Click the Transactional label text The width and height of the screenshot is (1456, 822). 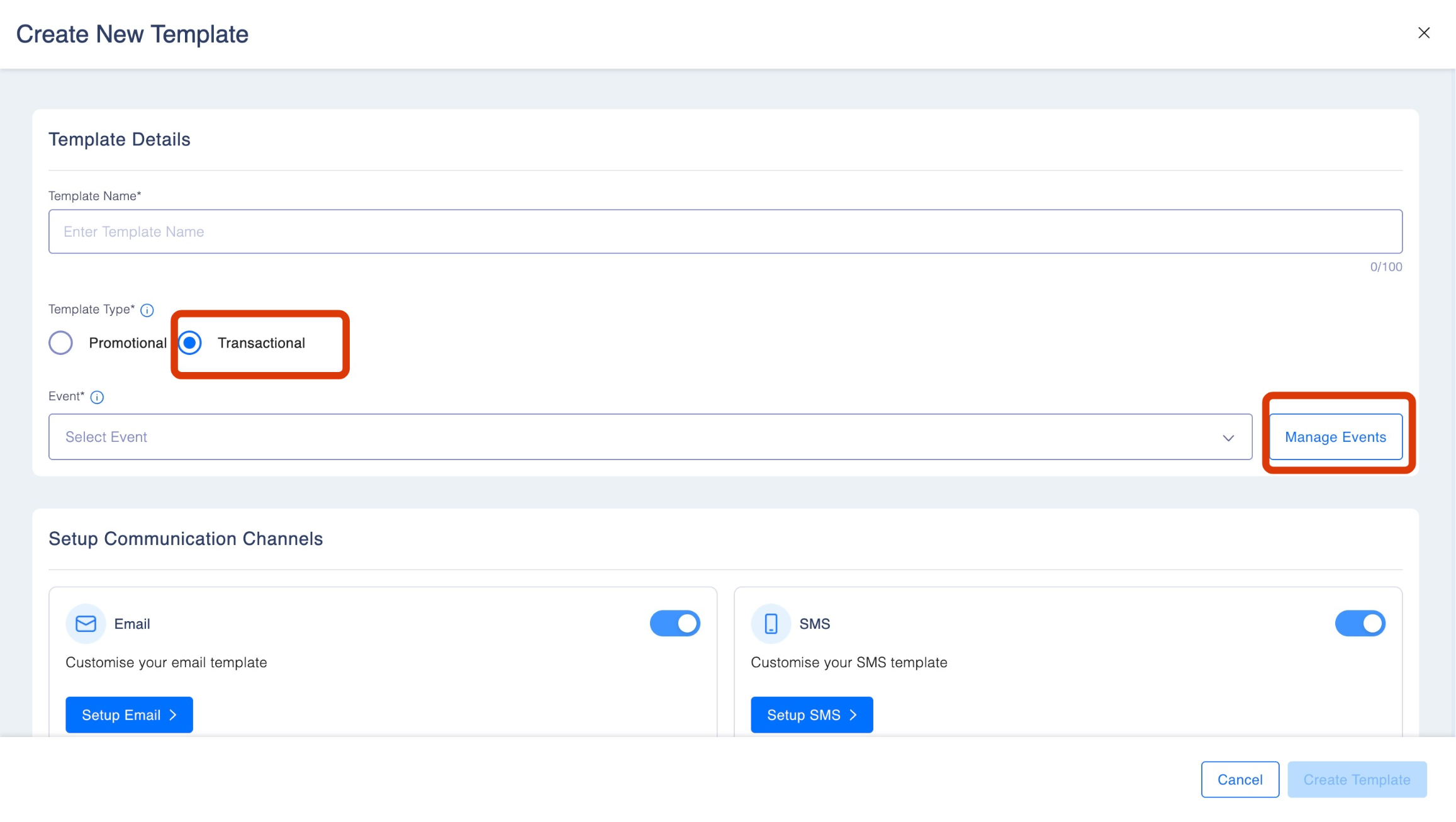(261, 343)
